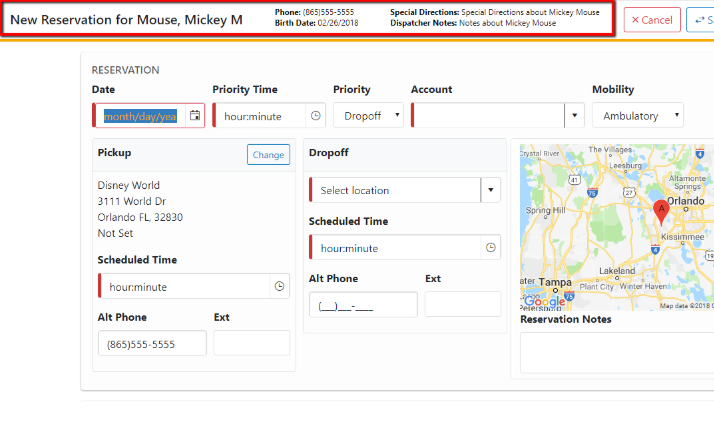Click the Reservation Notes text area
The height and width of the screenshot is (430, 714).
(617, 353)
